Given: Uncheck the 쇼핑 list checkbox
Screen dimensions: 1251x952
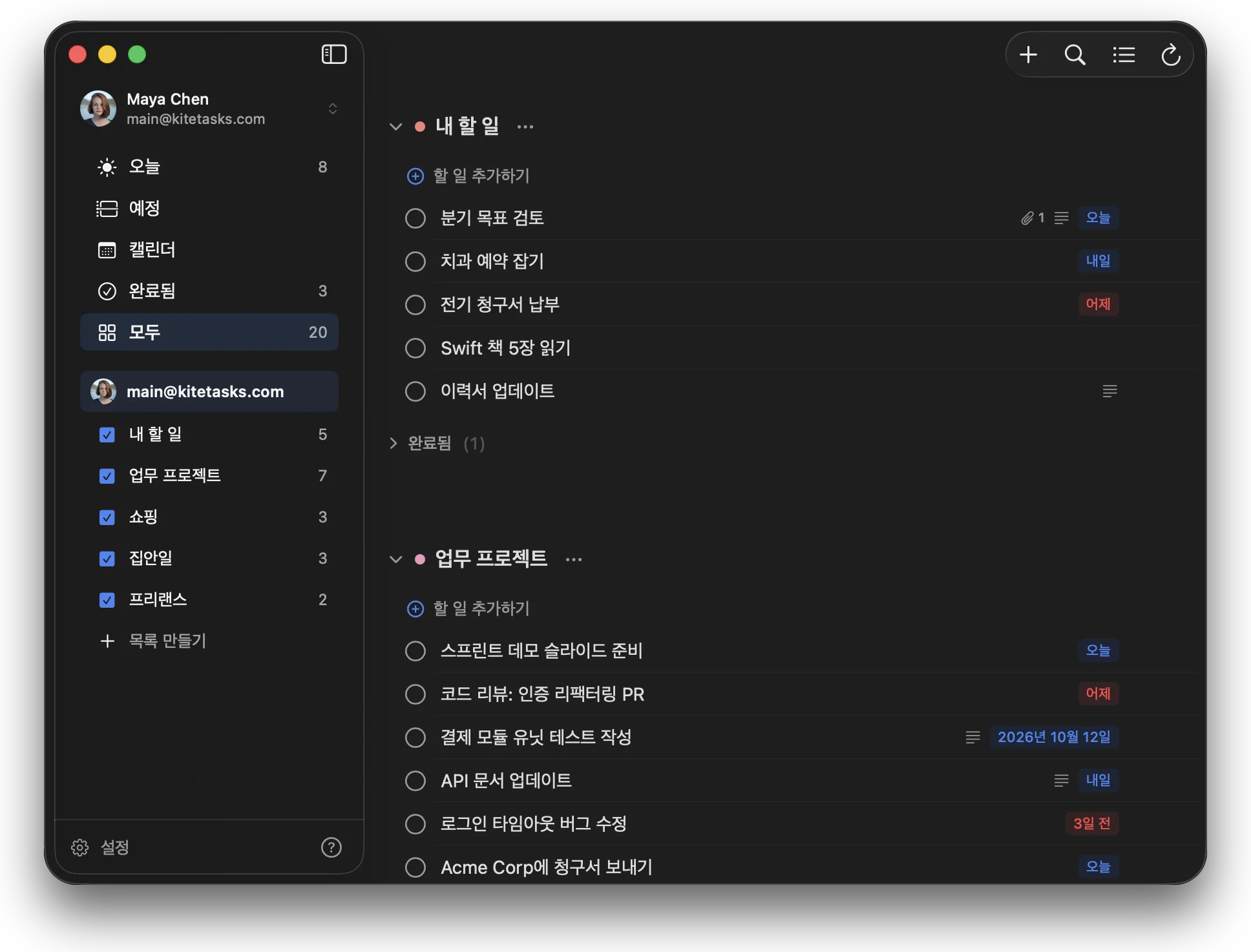Looking at the screenshot, I should point(107,517).
